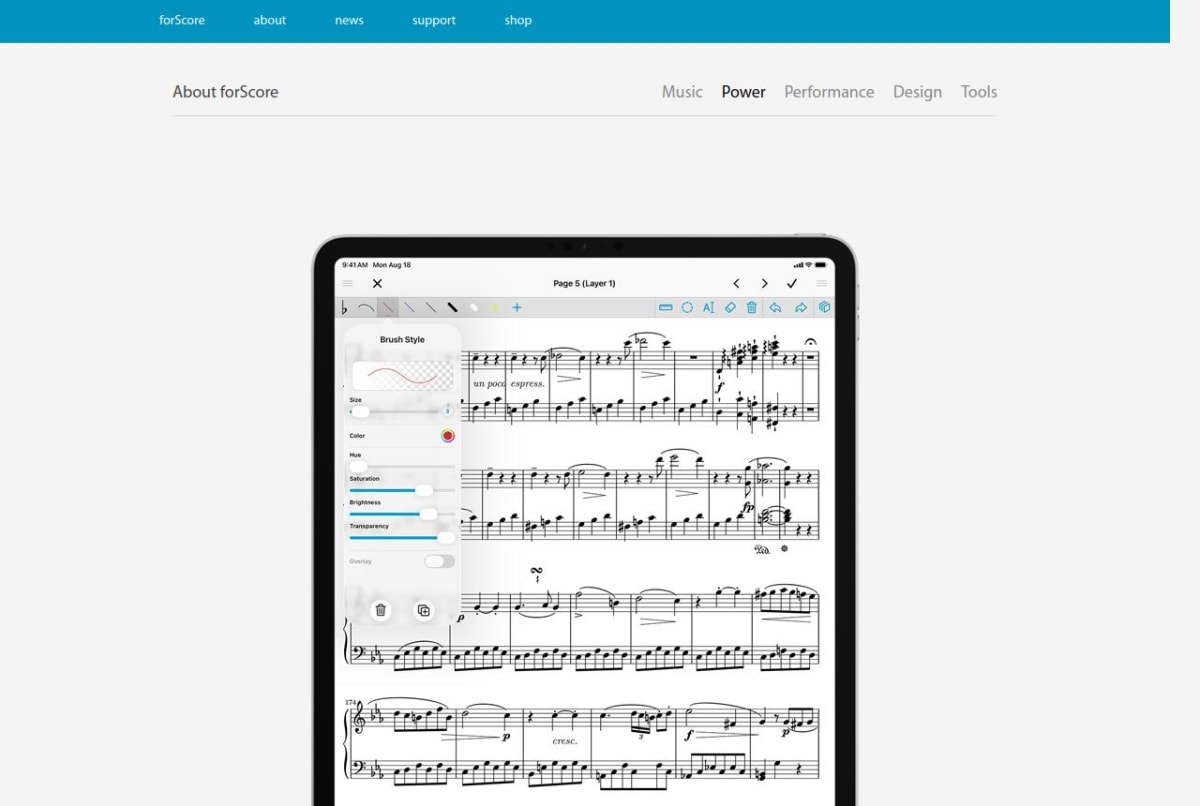Click the brush stroke preview thumbnail
Screen dimensions: 1200x806
pos(402,376)
